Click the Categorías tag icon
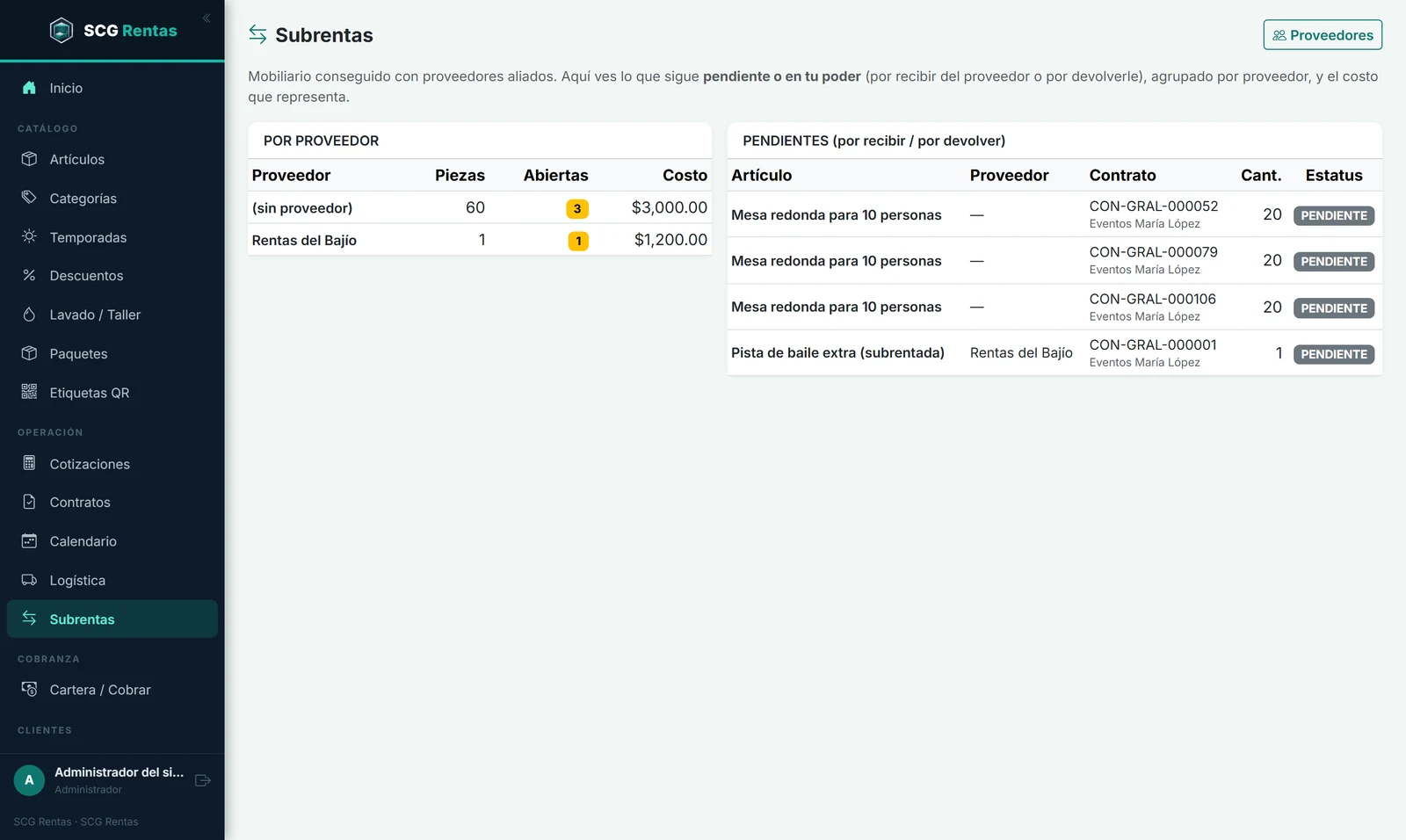Viewport: 1406px width, 840px height. pyautogui.click(x=29, y=198)
